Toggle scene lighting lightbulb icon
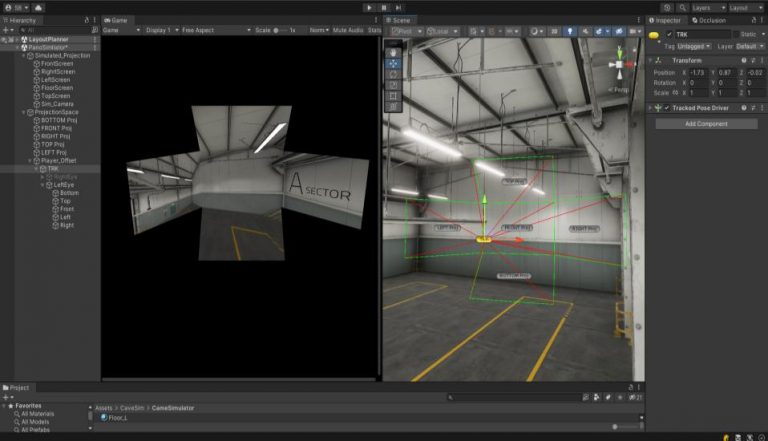768x441 pixels. (x=570, y=31)
